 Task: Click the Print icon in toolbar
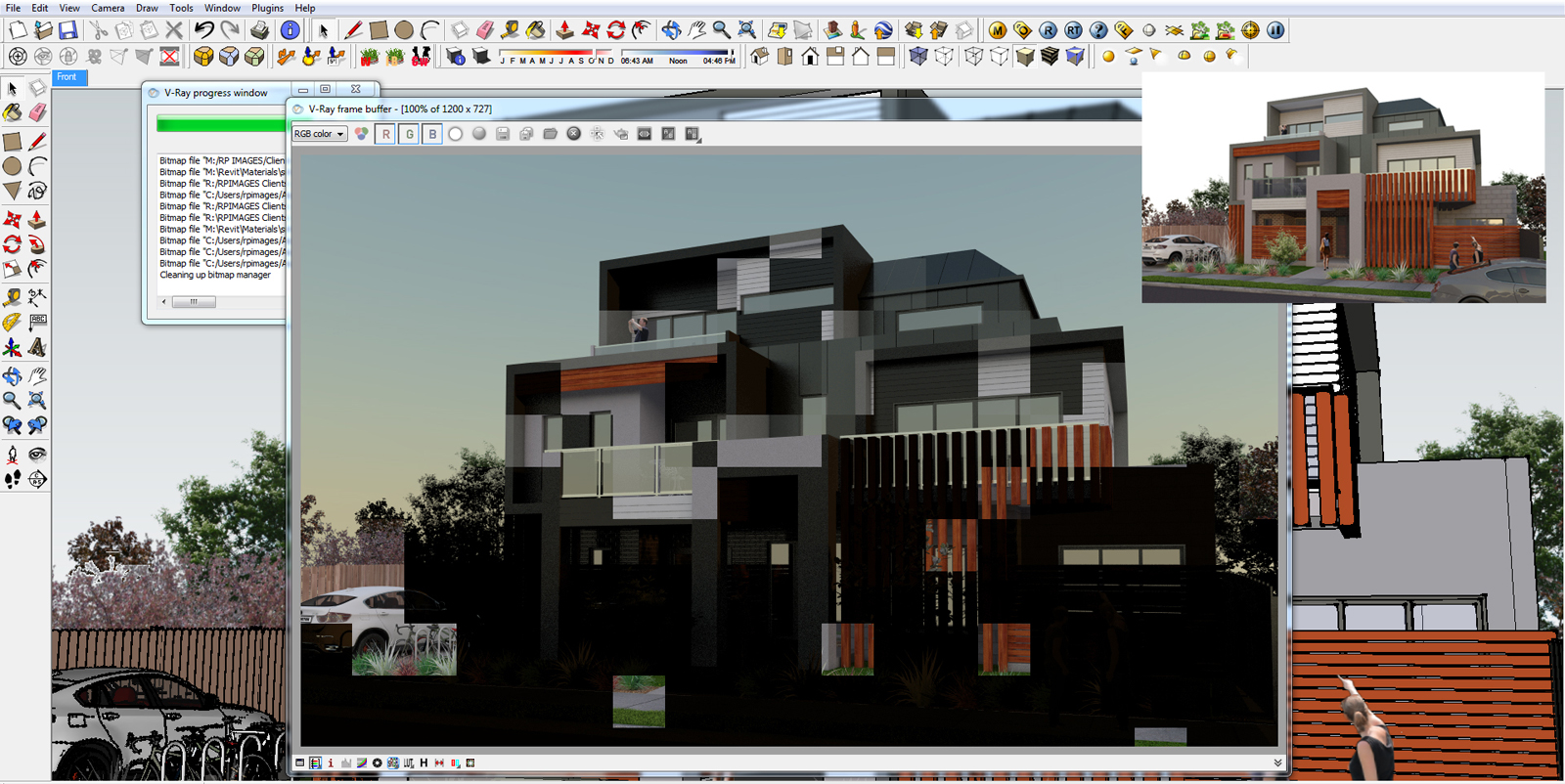(x=259, y=30)
